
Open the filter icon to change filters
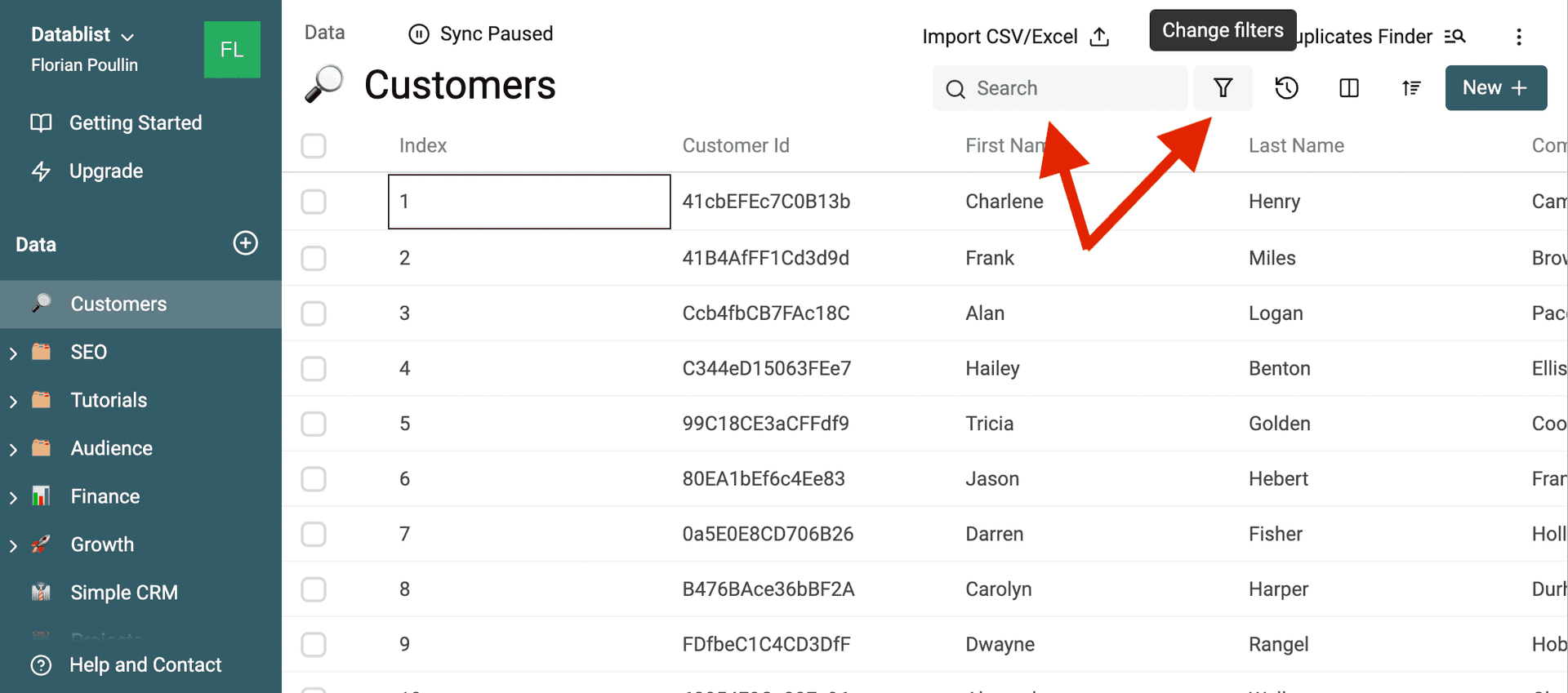coord(1223,87)
